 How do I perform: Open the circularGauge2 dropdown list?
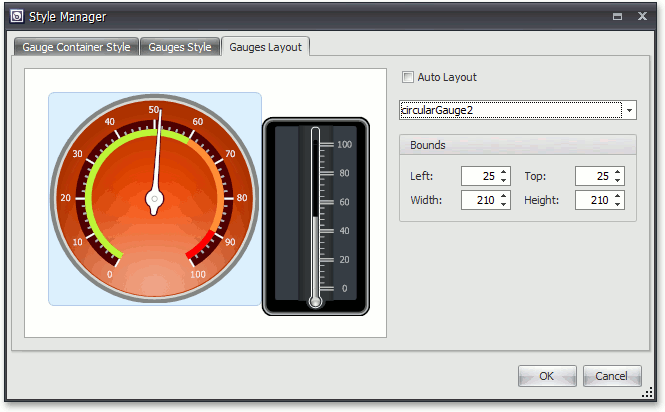tap(629, 110)
